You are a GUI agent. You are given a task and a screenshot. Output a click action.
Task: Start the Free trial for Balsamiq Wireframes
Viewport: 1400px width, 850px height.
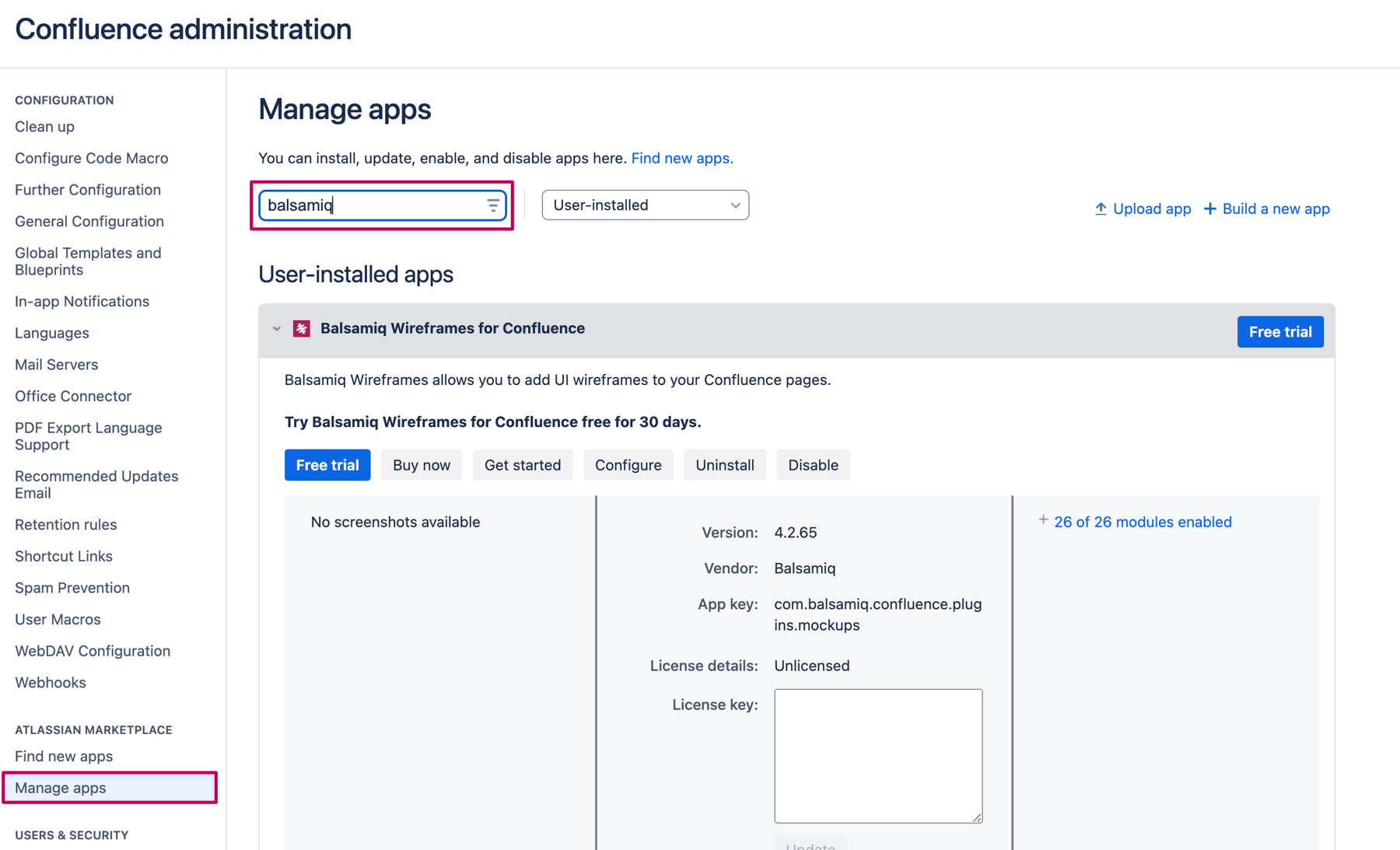pyautogui.click(x=327, y=465)
